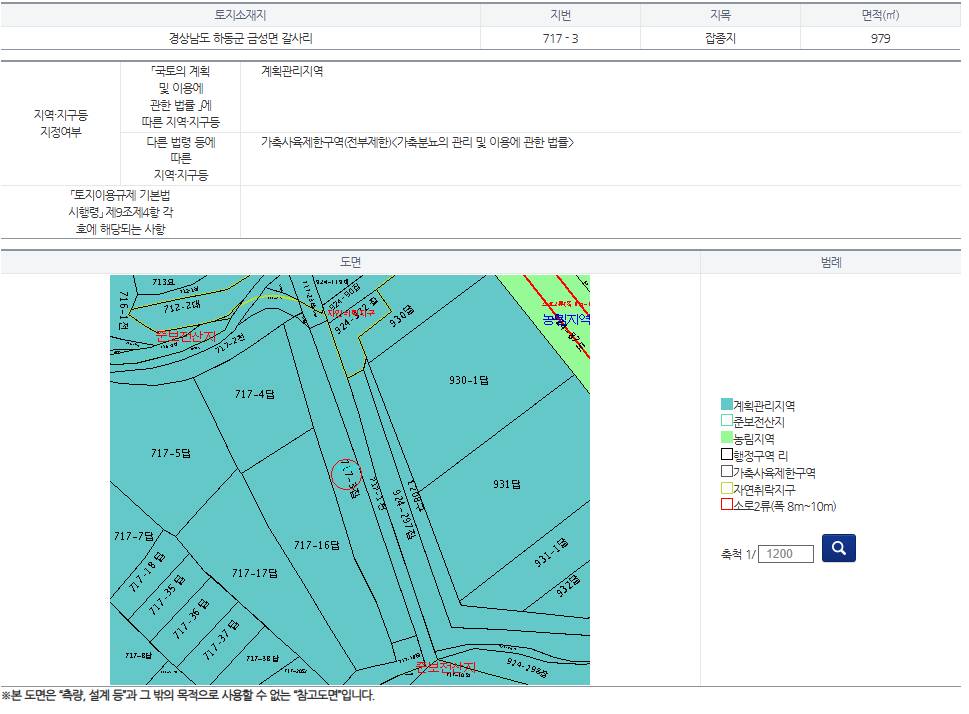The width and height of the screenshot is (969, 714).
Task: Click the 행정구역 리 legend box
Action: 727,454
